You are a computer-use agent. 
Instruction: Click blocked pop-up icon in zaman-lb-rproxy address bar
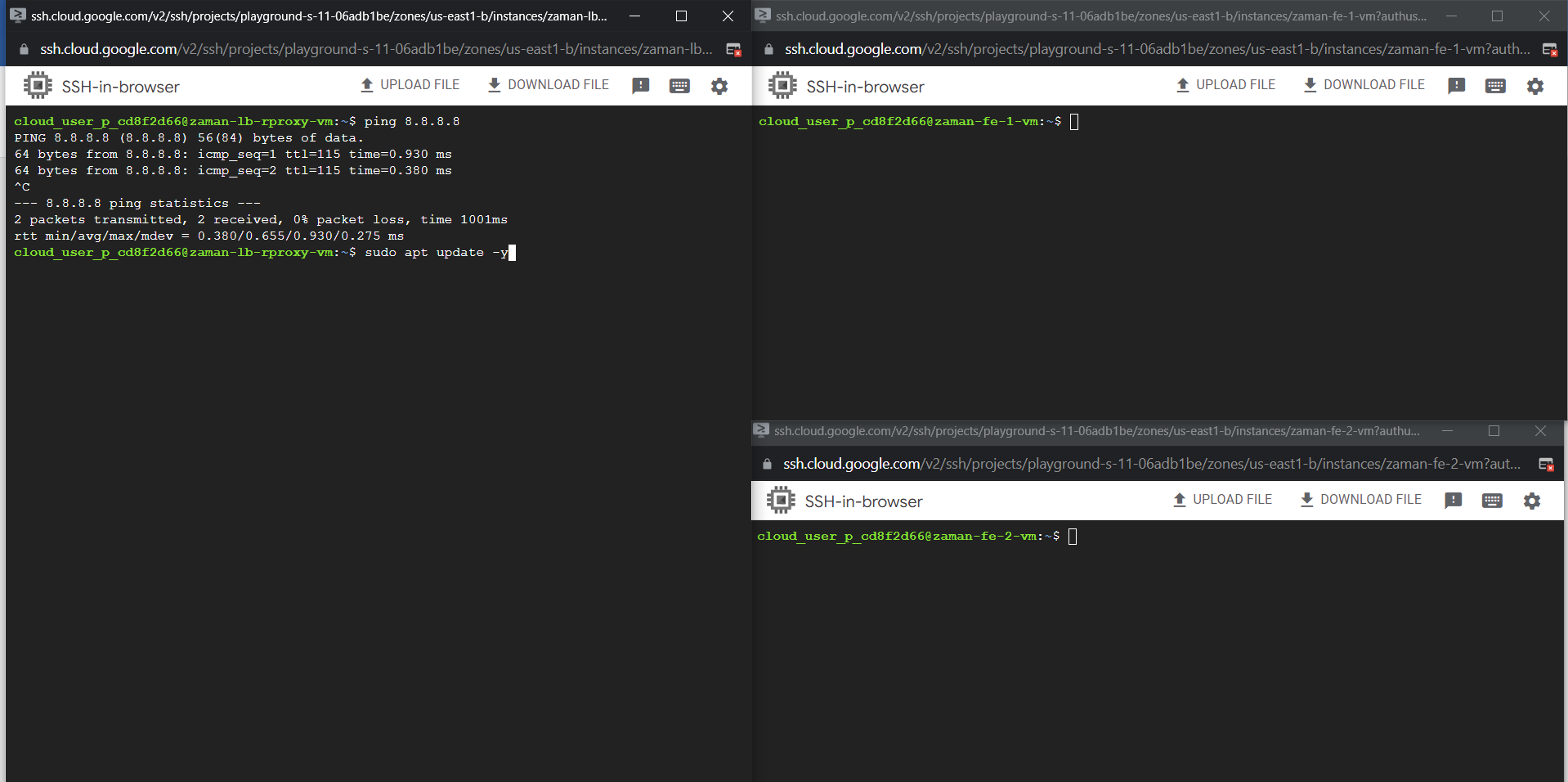(x=733, y=50)
